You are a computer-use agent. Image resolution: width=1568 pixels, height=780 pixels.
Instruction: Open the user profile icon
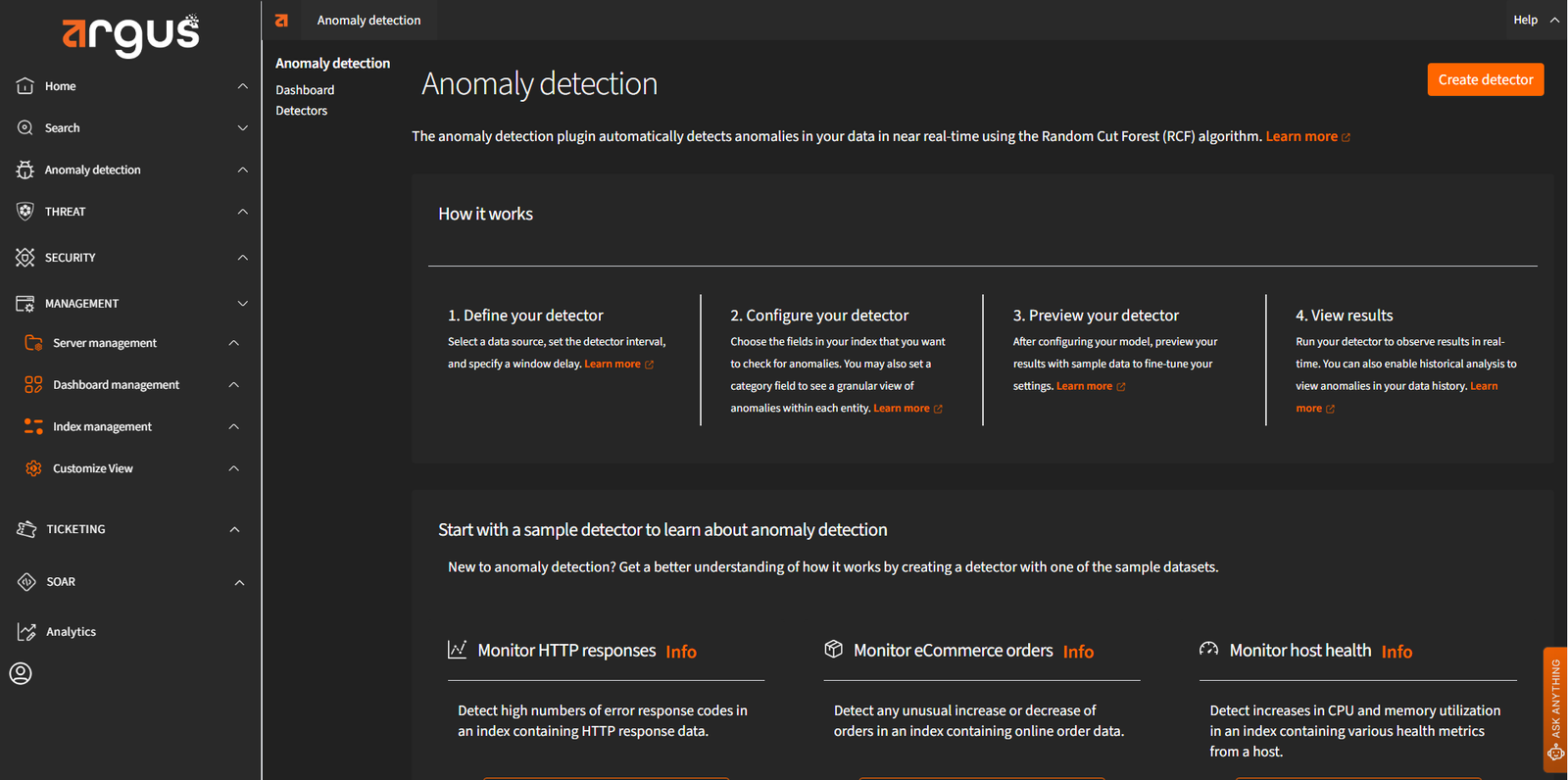[x=21, y=673]
